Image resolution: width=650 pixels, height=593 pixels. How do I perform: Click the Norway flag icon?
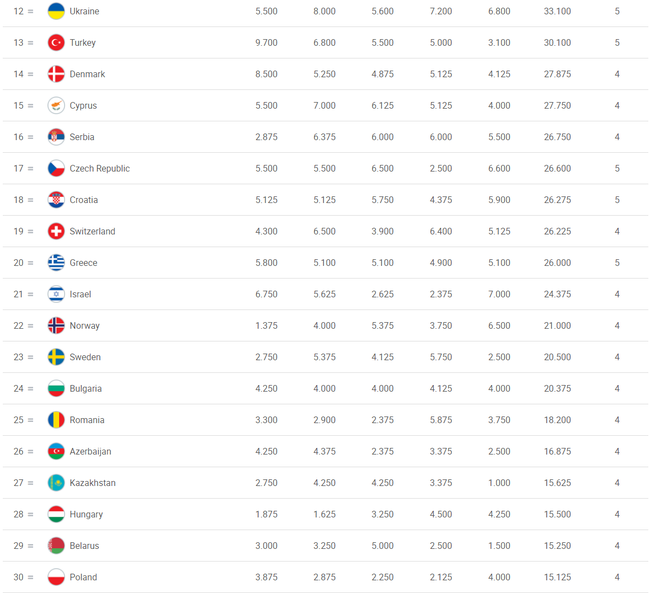[x=56, y=326]
